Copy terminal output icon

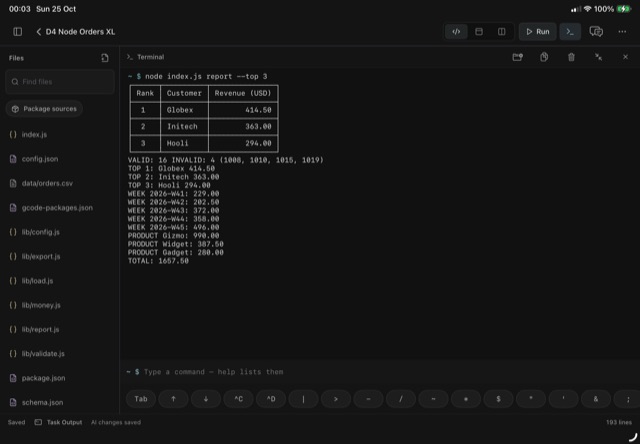[x=544, y=57]
